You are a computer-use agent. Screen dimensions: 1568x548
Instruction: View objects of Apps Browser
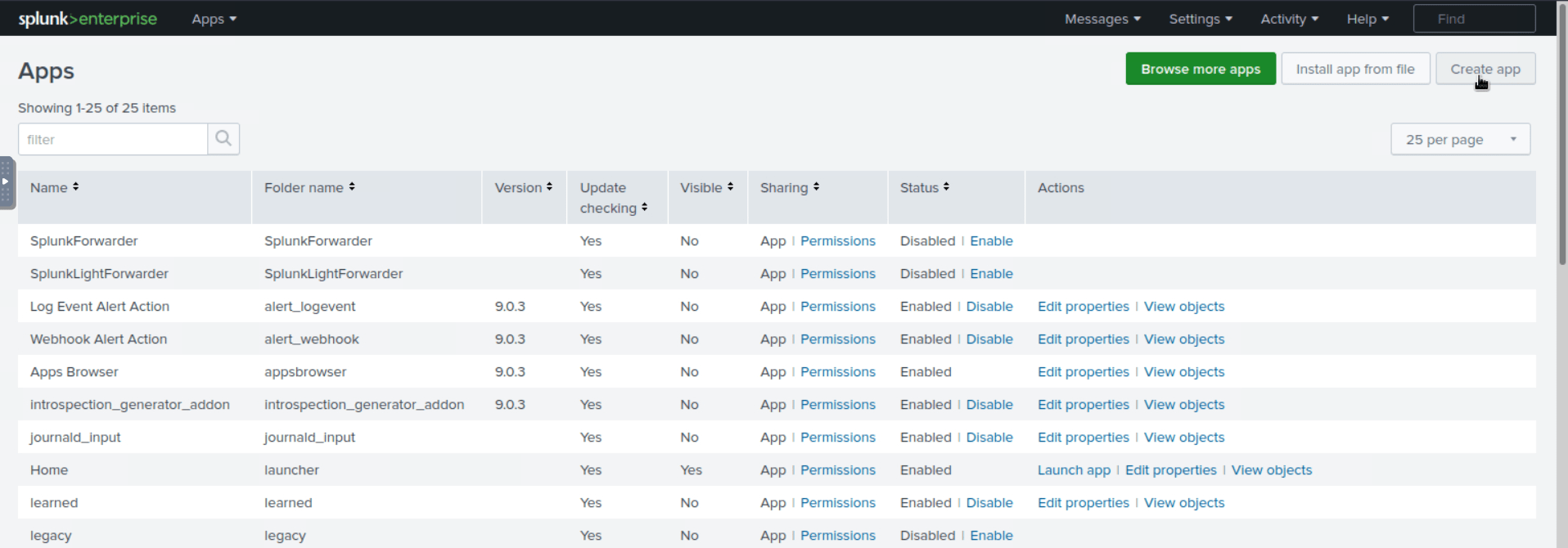(x=1184, y=371)
